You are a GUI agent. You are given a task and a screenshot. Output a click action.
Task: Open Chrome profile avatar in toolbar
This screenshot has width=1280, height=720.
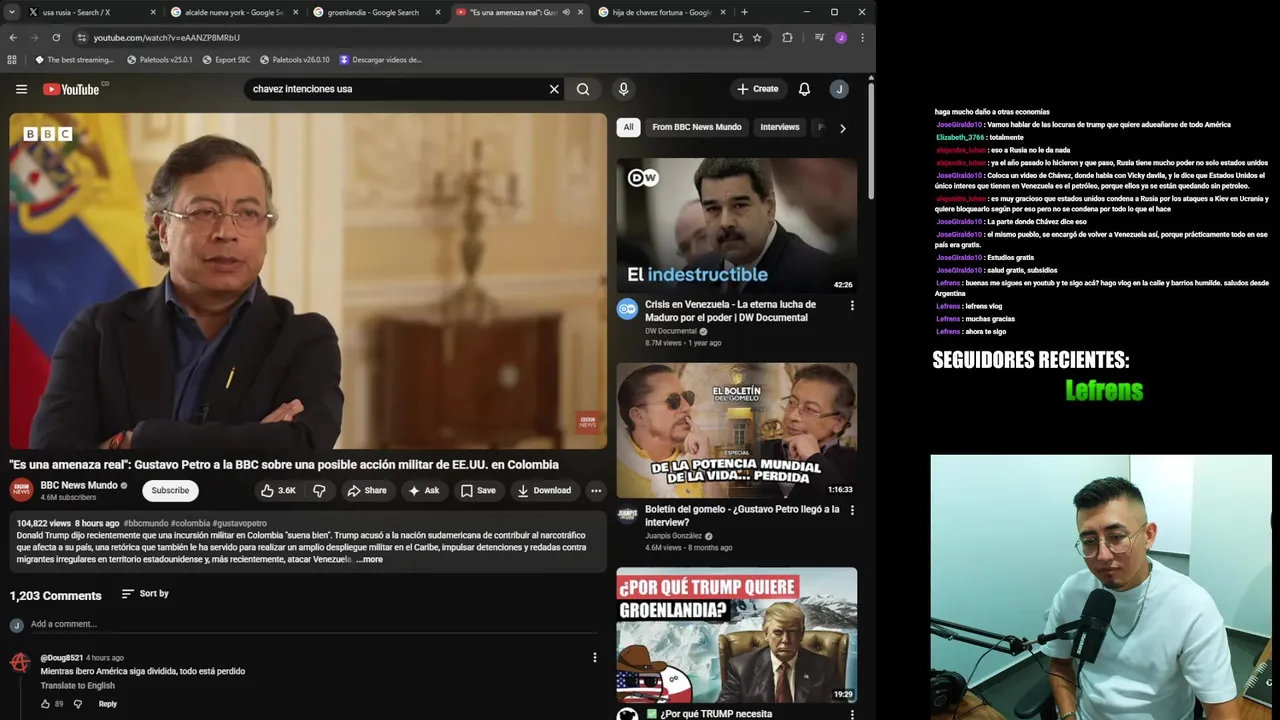[841, 37]
